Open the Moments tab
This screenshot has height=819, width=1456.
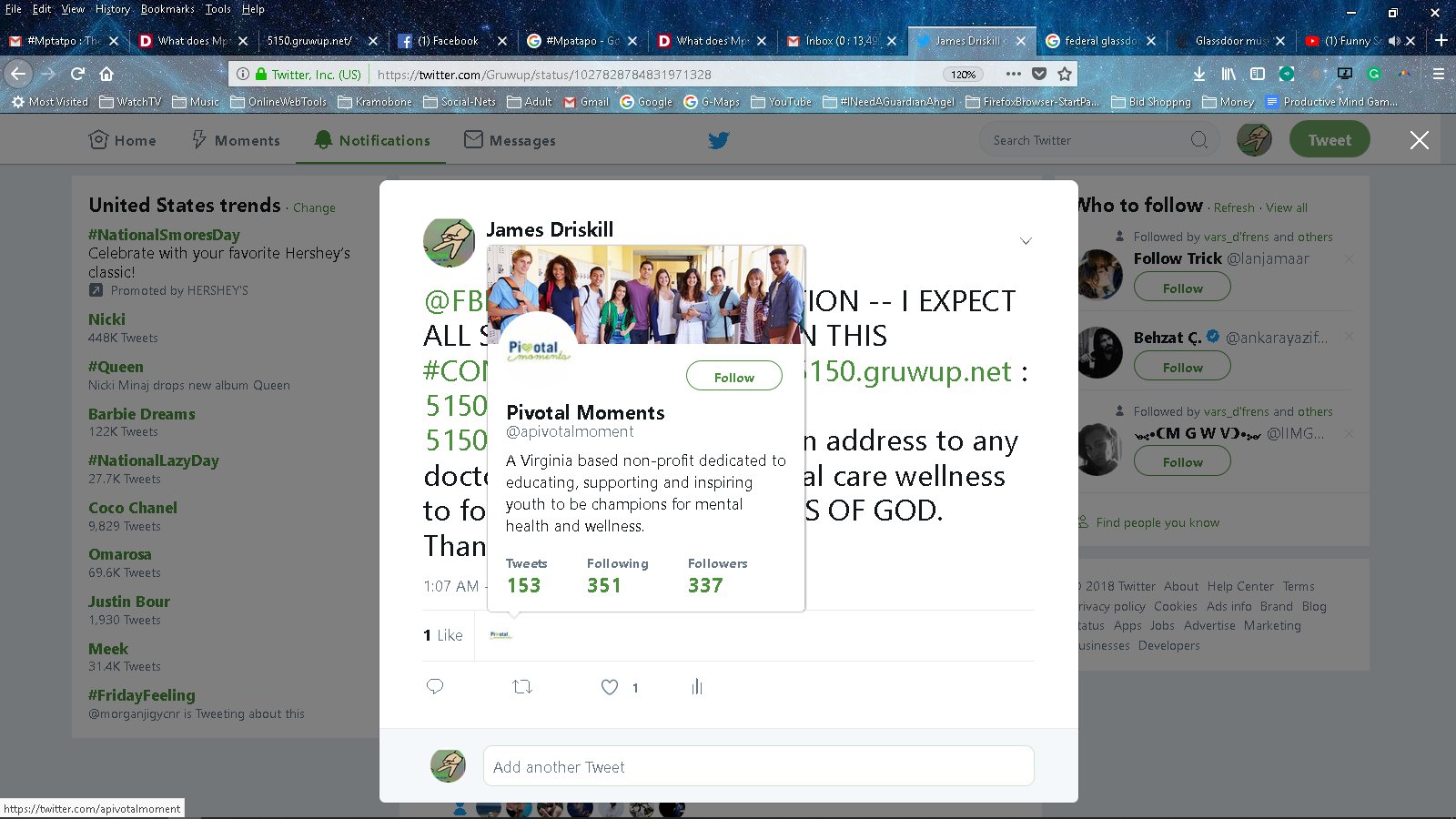click(x=236, y=140)
